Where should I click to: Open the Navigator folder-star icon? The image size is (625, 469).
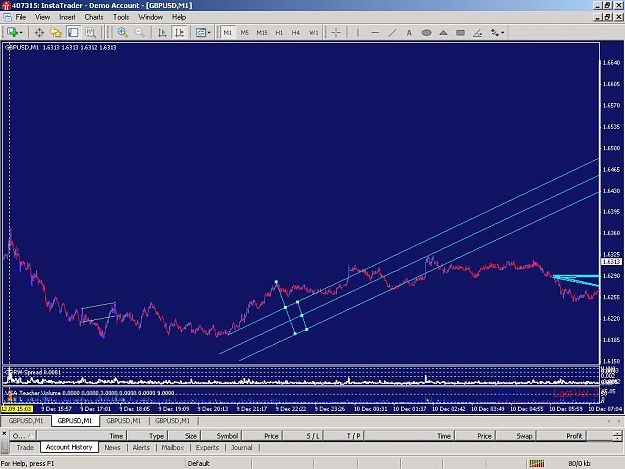pyautogui.click(x=56, y=33)
